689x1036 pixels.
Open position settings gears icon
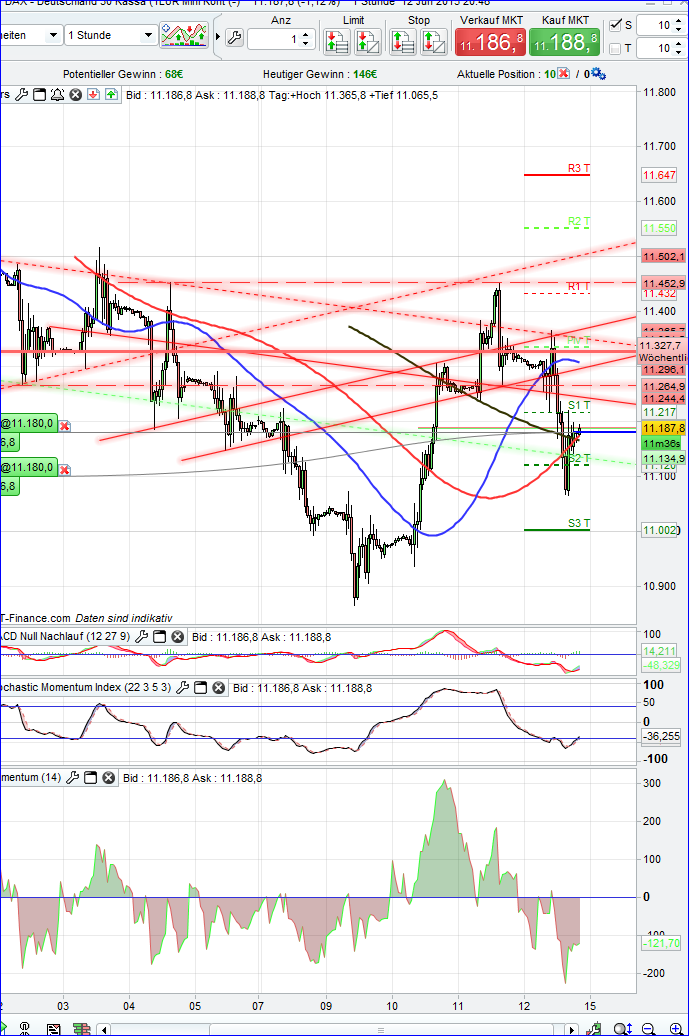click(598, 74)
